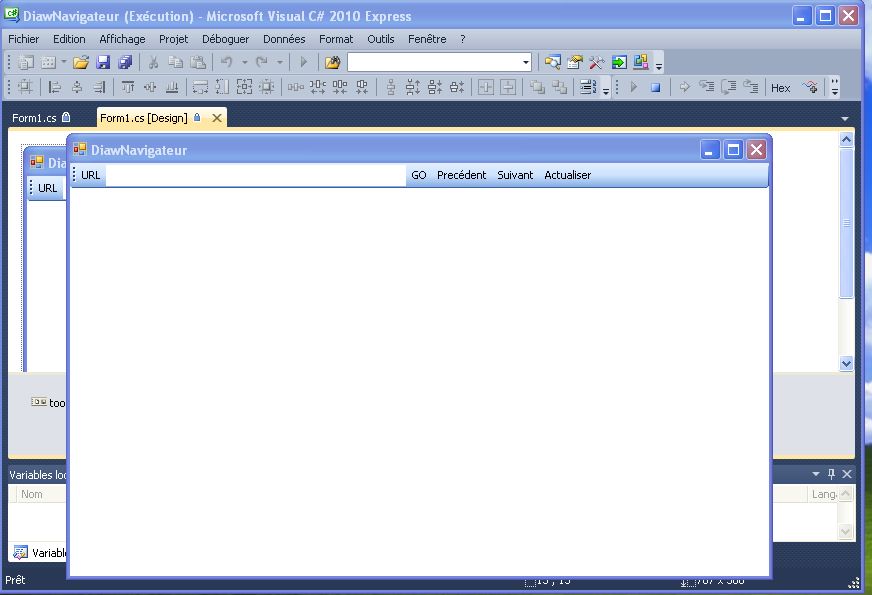The height and width of the screenshot is (595, 872).
Task: Click the Align Bottoms icon
Action: click(172, 87)
